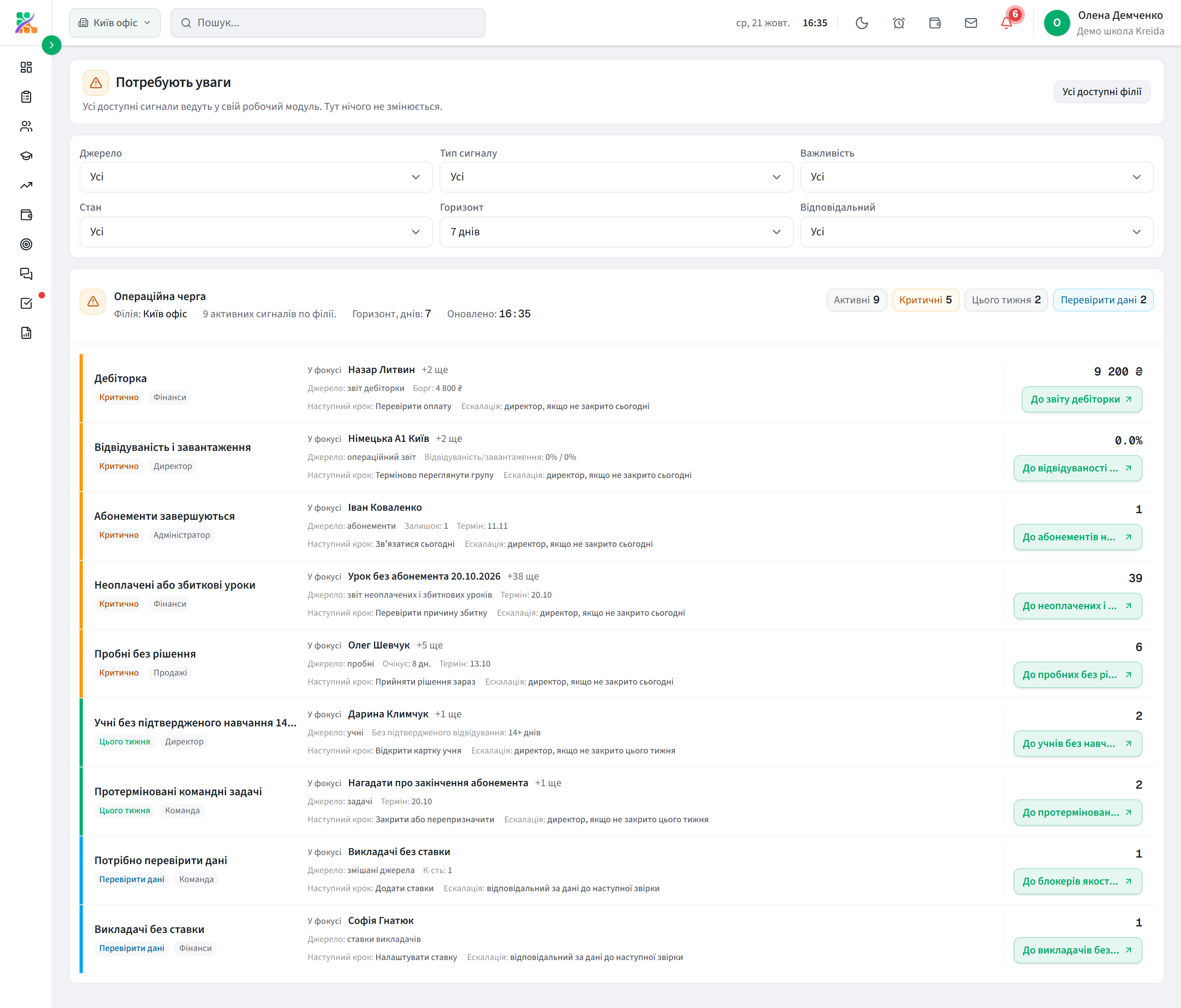Focus the Пошук search field
This screenshot has width=1181, height=1008.
(328, 23)
